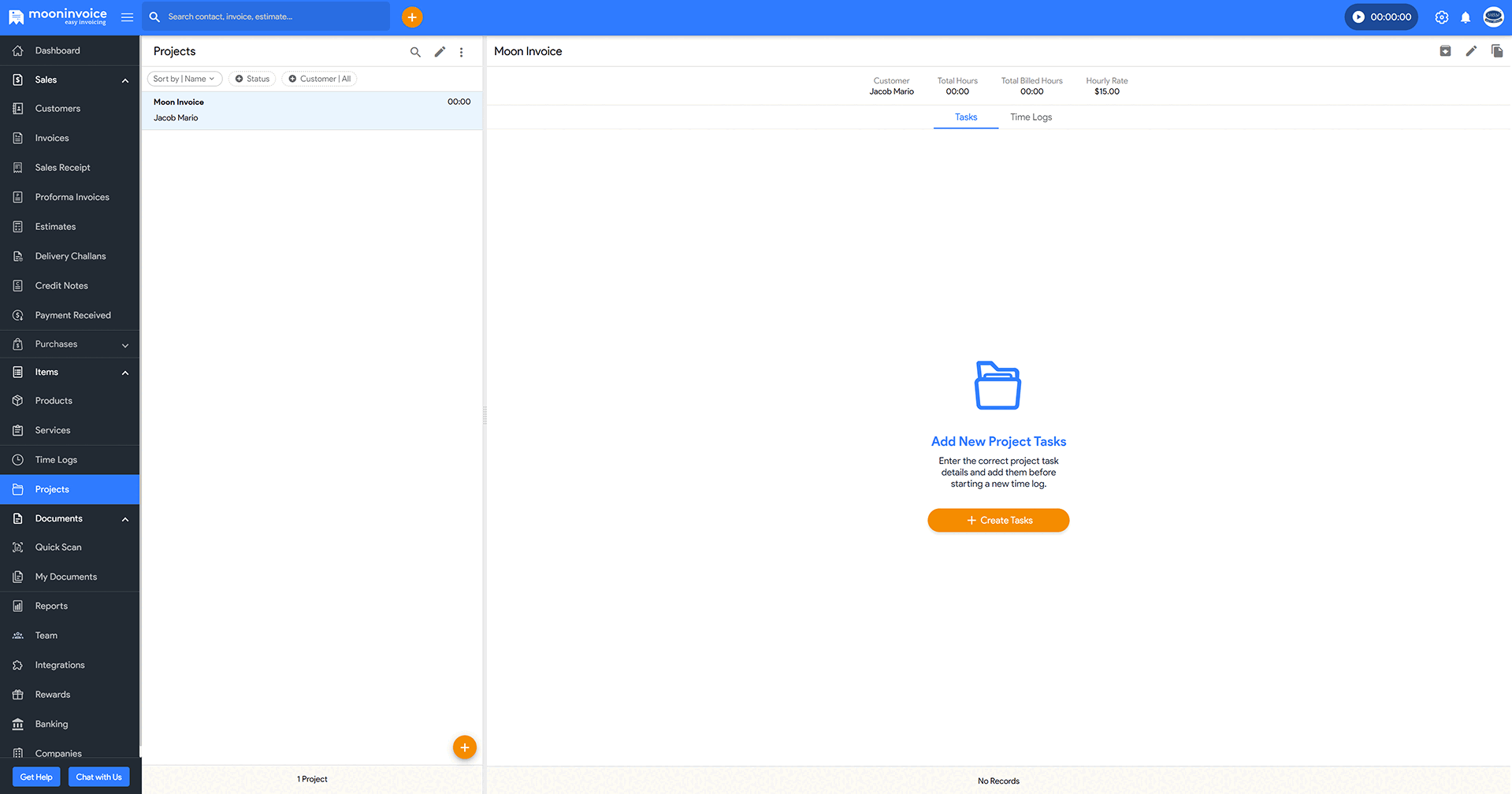
Task: Archive the Moon Invoice project icon
Action: point(1445,51)
